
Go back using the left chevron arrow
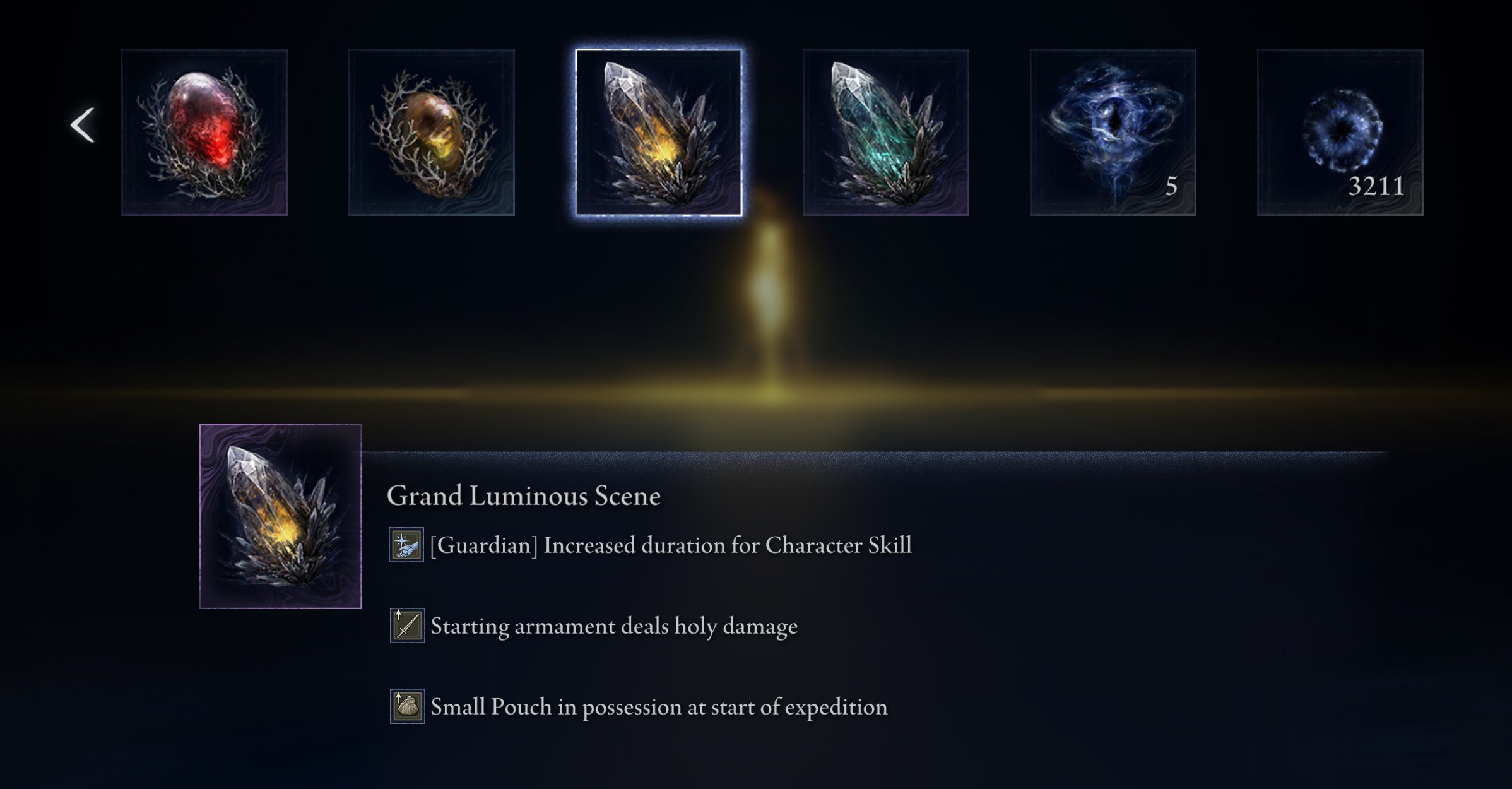[x=83, y=125]
